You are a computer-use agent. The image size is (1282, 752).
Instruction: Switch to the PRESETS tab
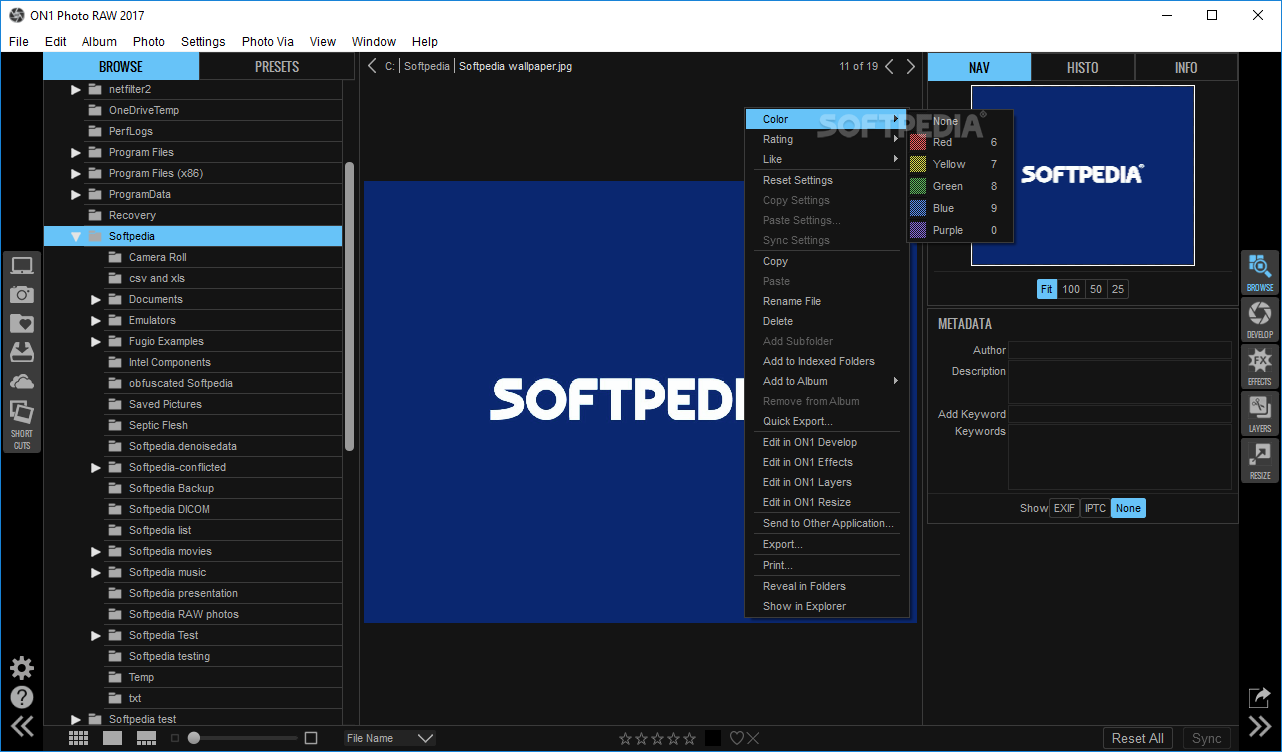click(x=277, y=67)
